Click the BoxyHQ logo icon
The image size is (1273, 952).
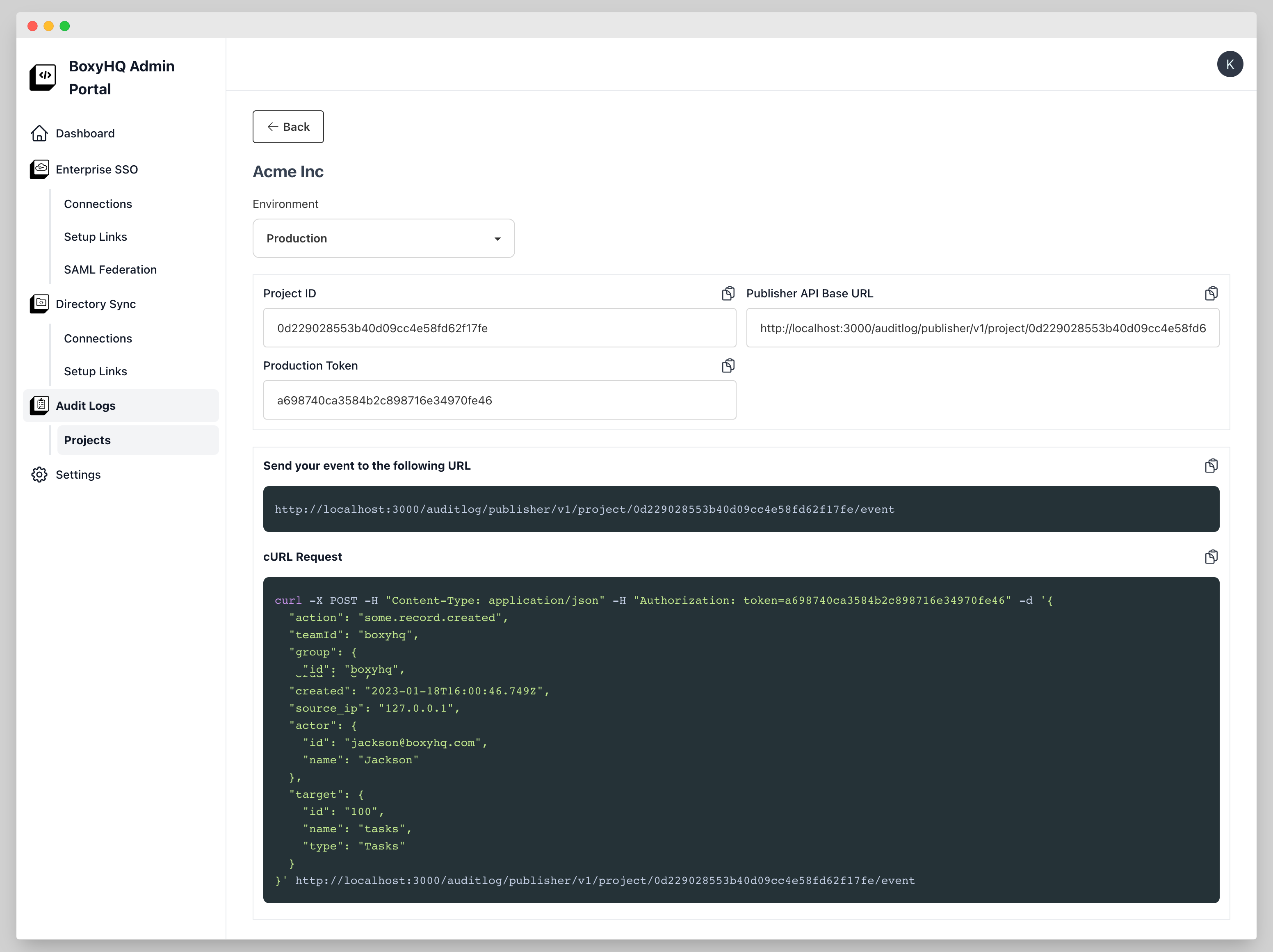coord(43,77)
